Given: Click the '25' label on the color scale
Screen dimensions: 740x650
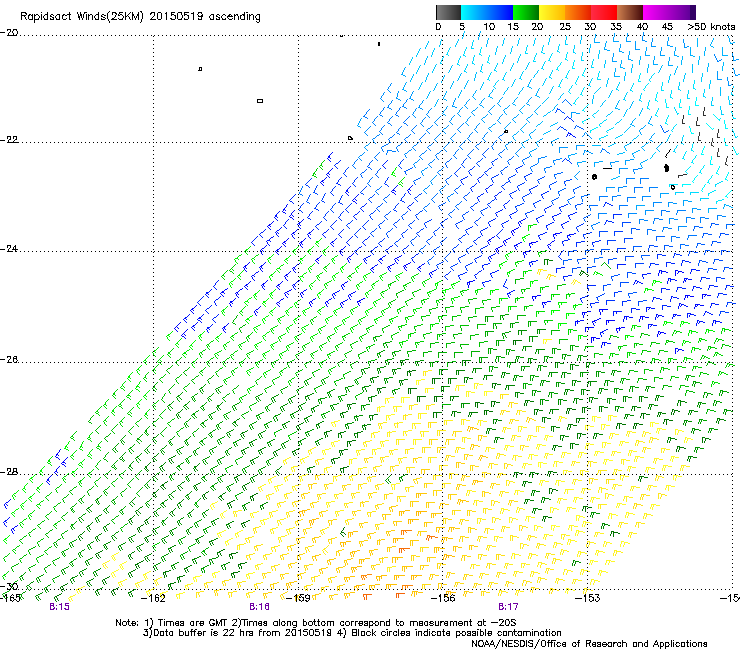Looking at the screenshot, I should pyautogui.click(x=565, y=27).
